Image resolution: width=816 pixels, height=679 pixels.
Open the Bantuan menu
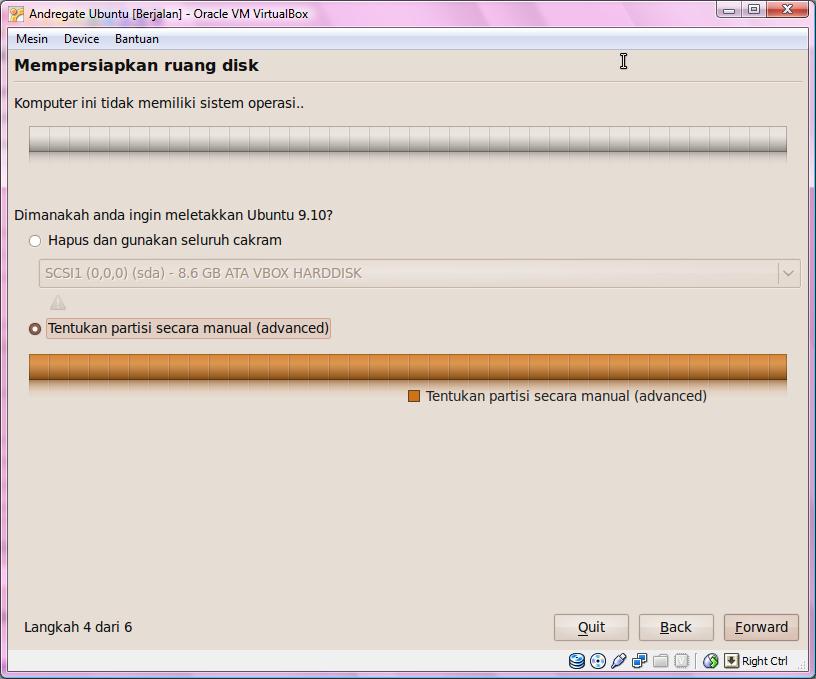click(x=137, y=39)
